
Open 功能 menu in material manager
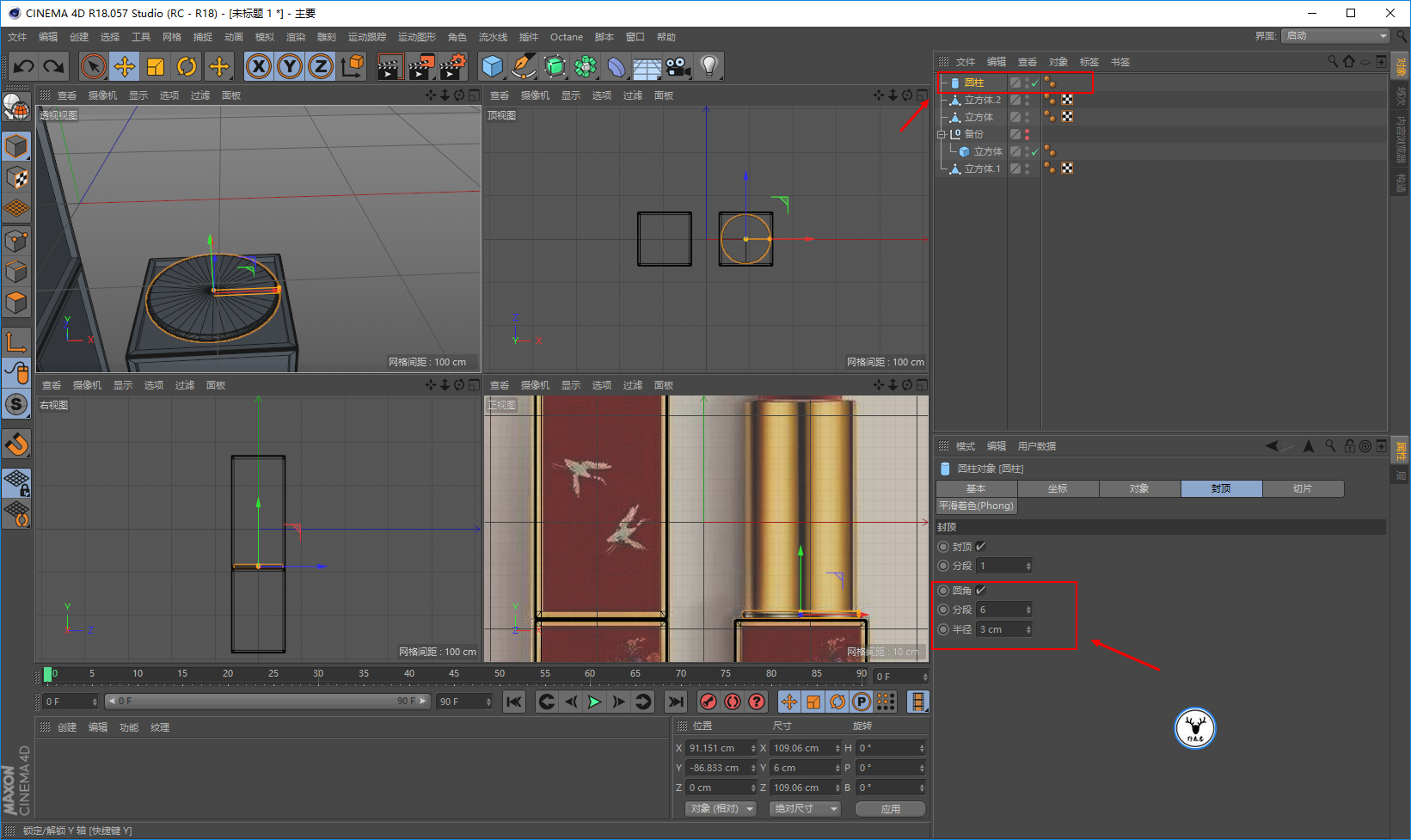point(129,727)
